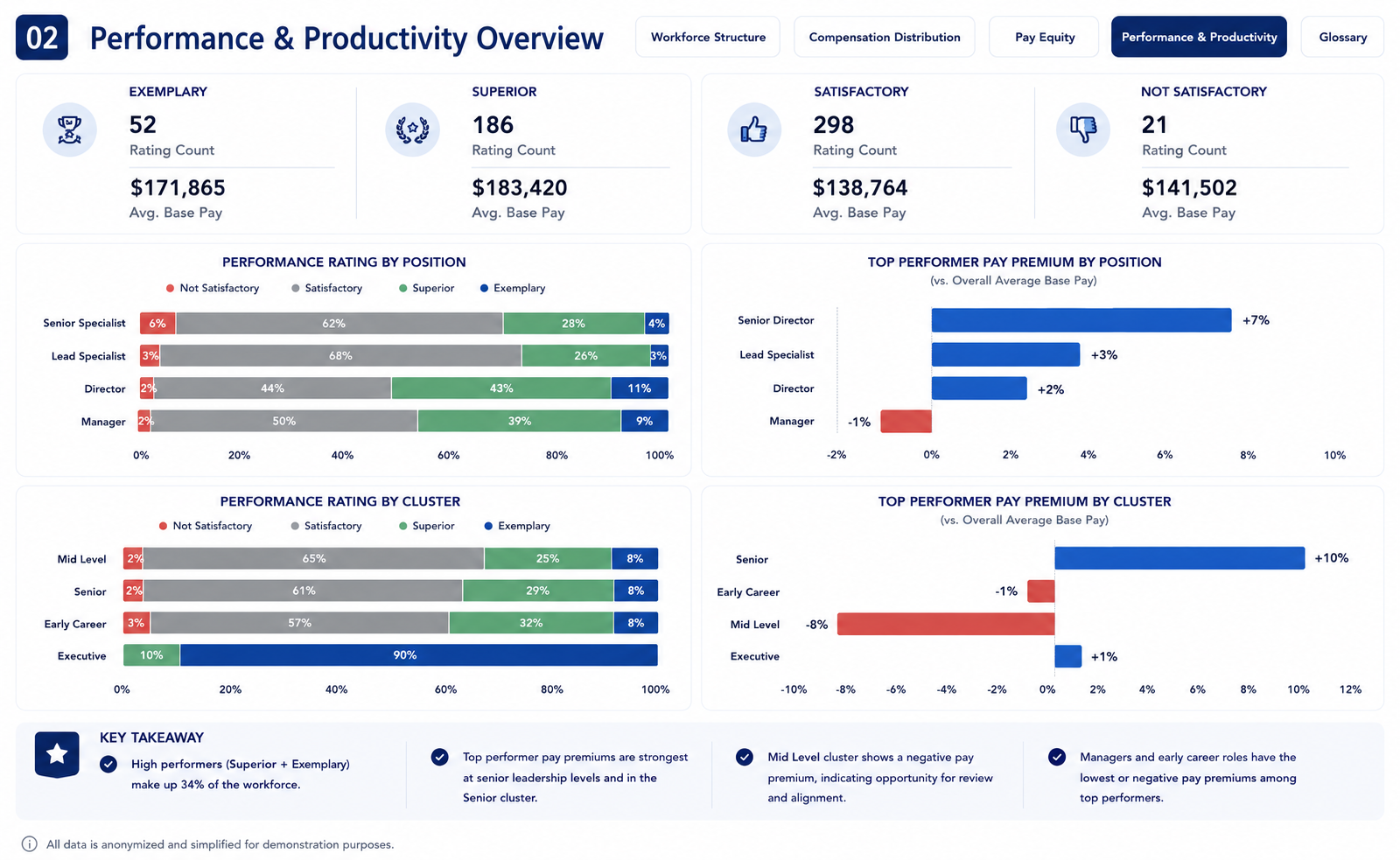Click Satisfactory legend dot in cluster chart
This screenshot has height=860, width=1400.
point(296,527)
